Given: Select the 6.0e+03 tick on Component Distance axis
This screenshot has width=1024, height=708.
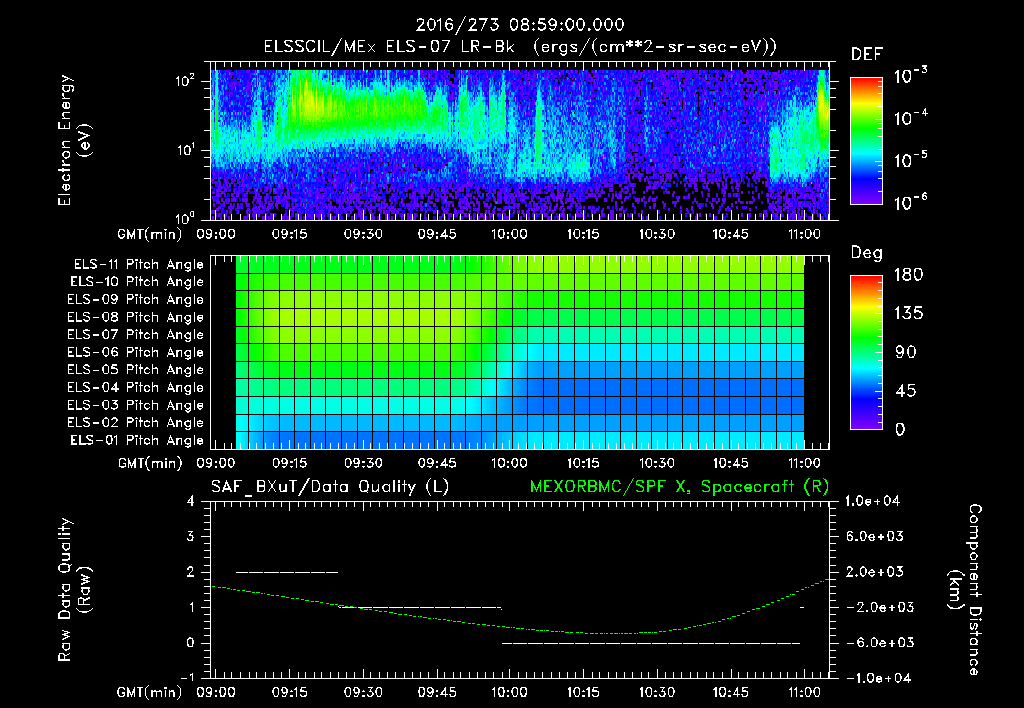Looking at the screenshot, I should [875, 536].
